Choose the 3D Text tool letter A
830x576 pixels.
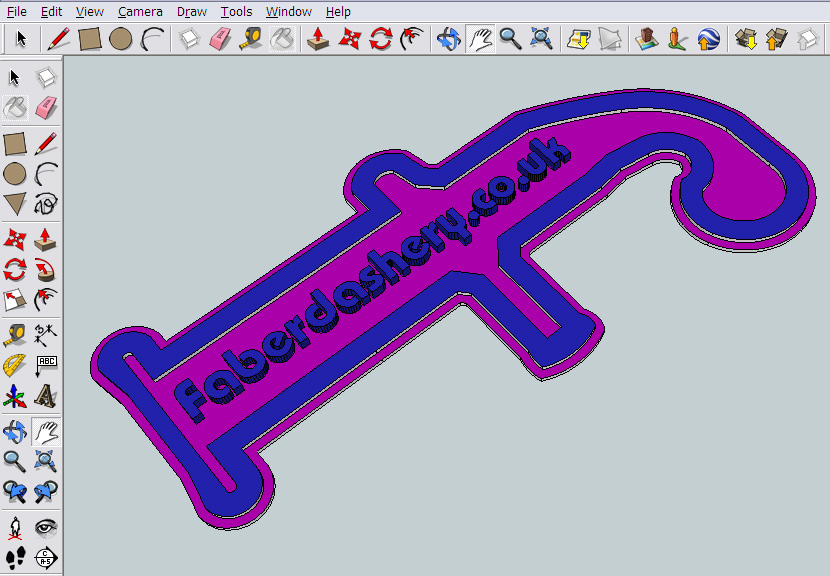tap(46, 396)
